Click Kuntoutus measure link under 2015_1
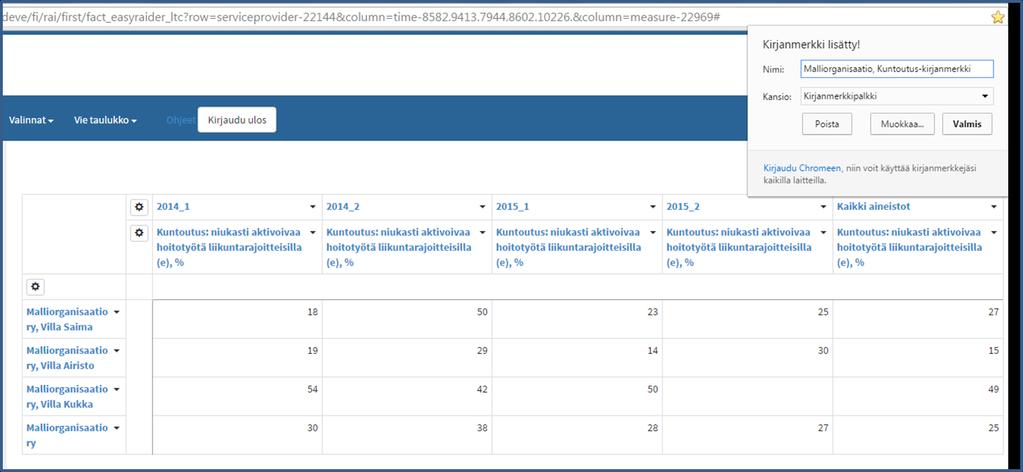 point(570,247)
